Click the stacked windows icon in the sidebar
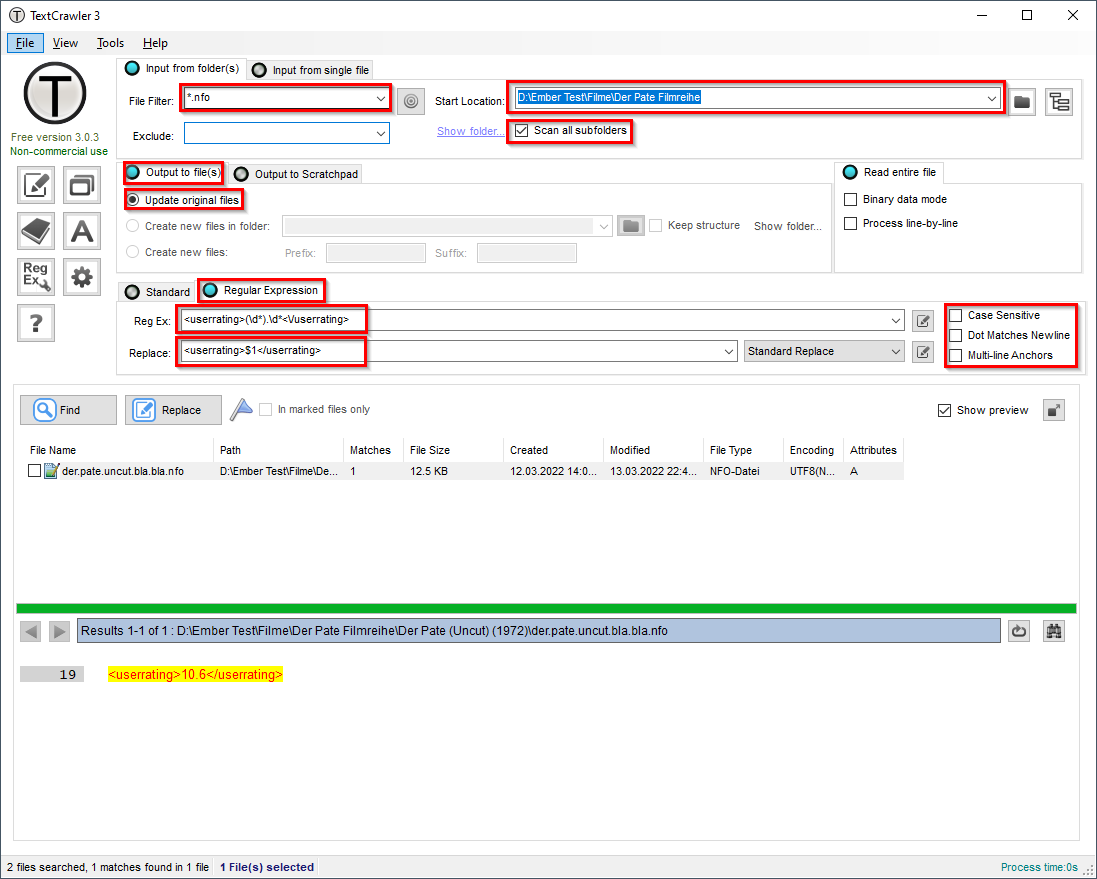Image resolution: width=1097 pixels, height=879 pixels. [x=82, y=185]
